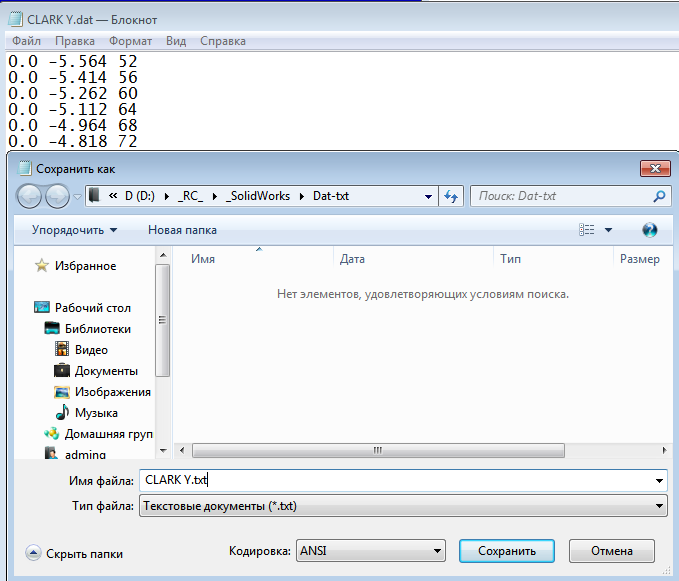
Task: Open the Кодировка ANSI dropdown
Action: [371, 551]
